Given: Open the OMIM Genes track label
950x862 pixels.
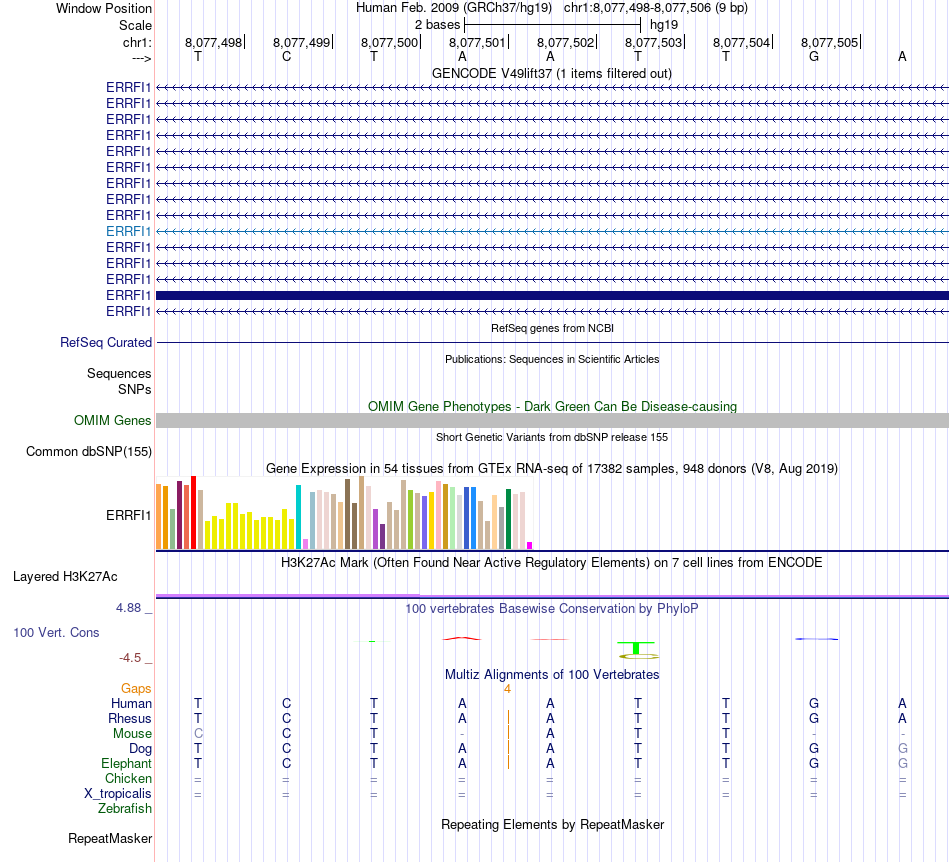Looking at the screenshot, I should coord(112,421).
